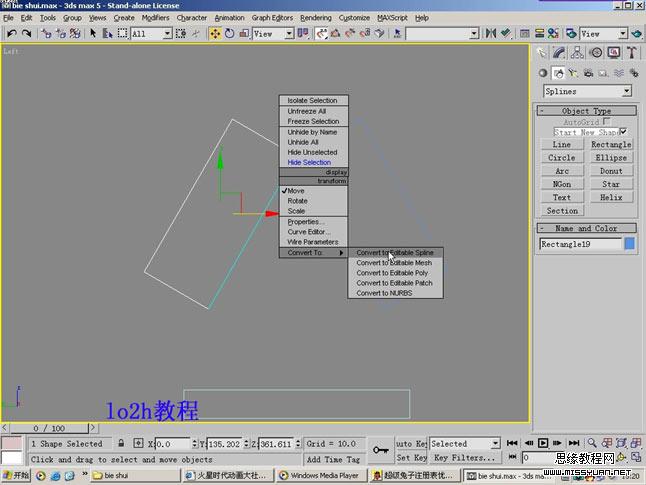Activate Select and Move tool

[215, 33]
